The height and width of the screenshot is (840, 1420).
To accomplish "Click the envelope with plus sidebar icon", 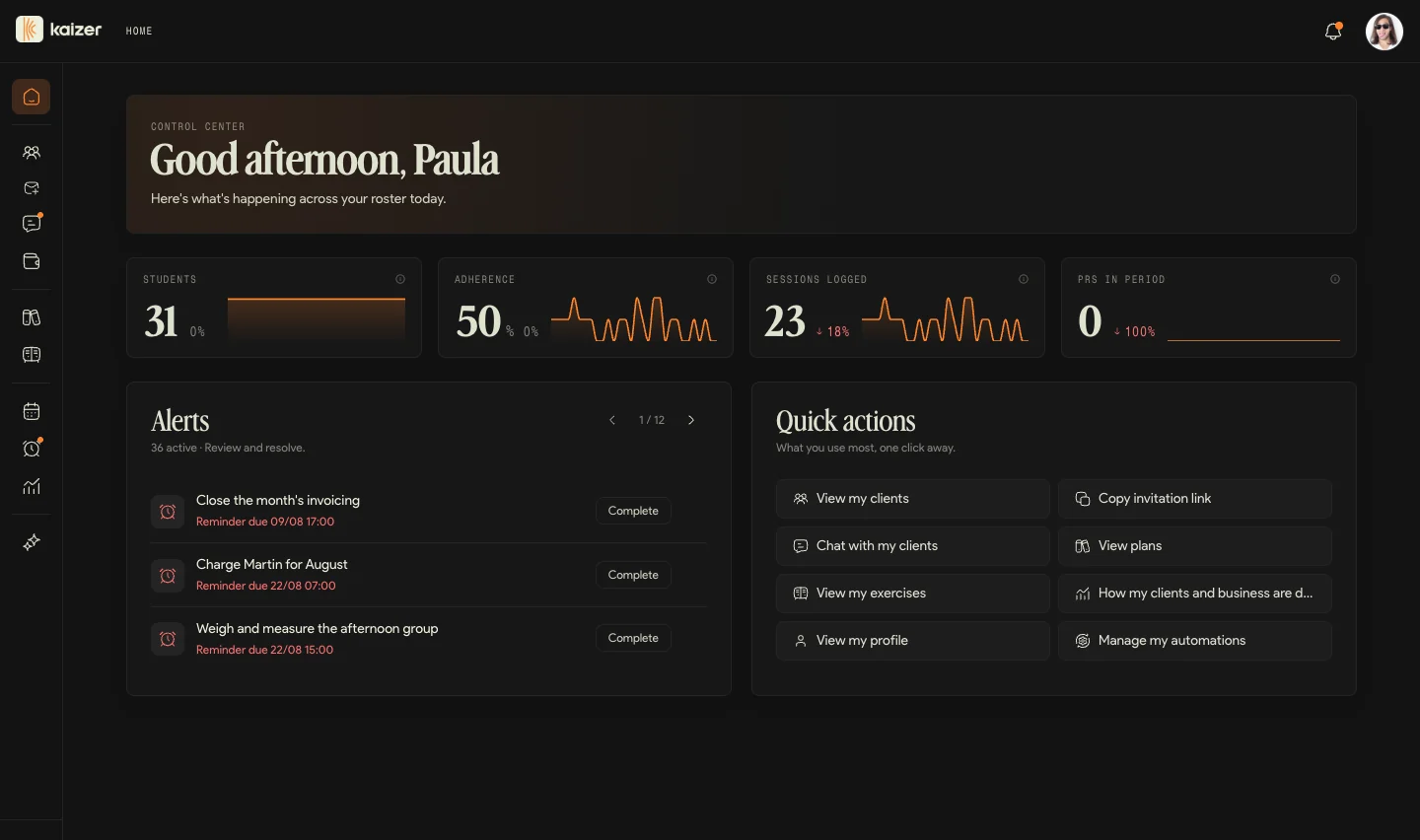I will (32, 188).
